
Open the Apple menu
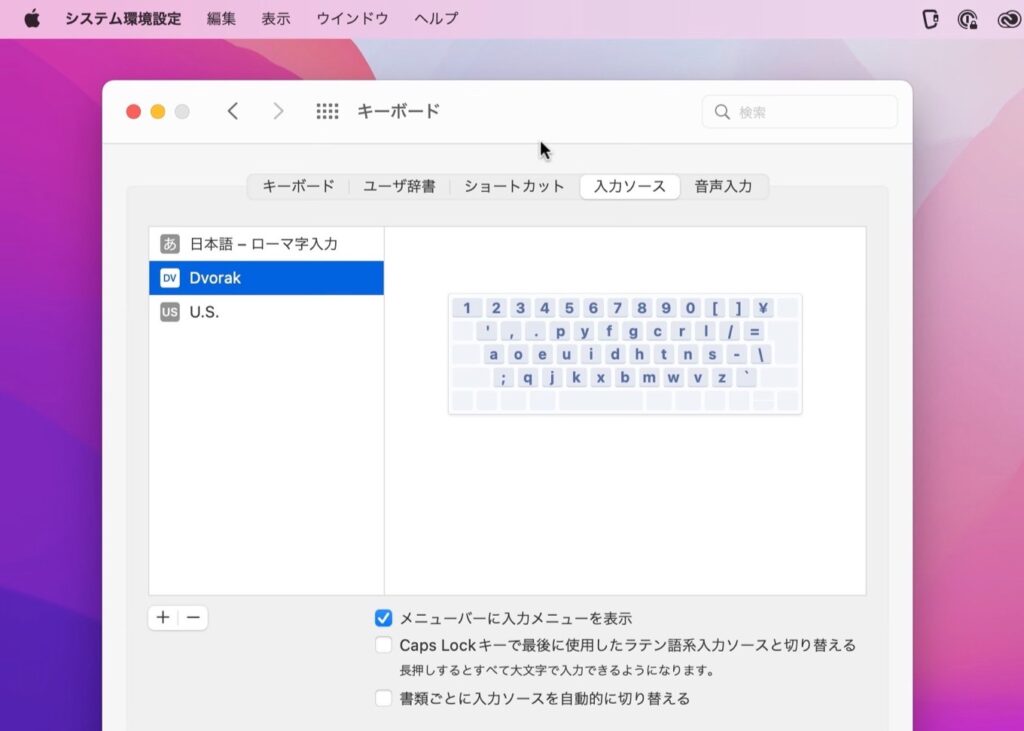click(x=32, y=19)
